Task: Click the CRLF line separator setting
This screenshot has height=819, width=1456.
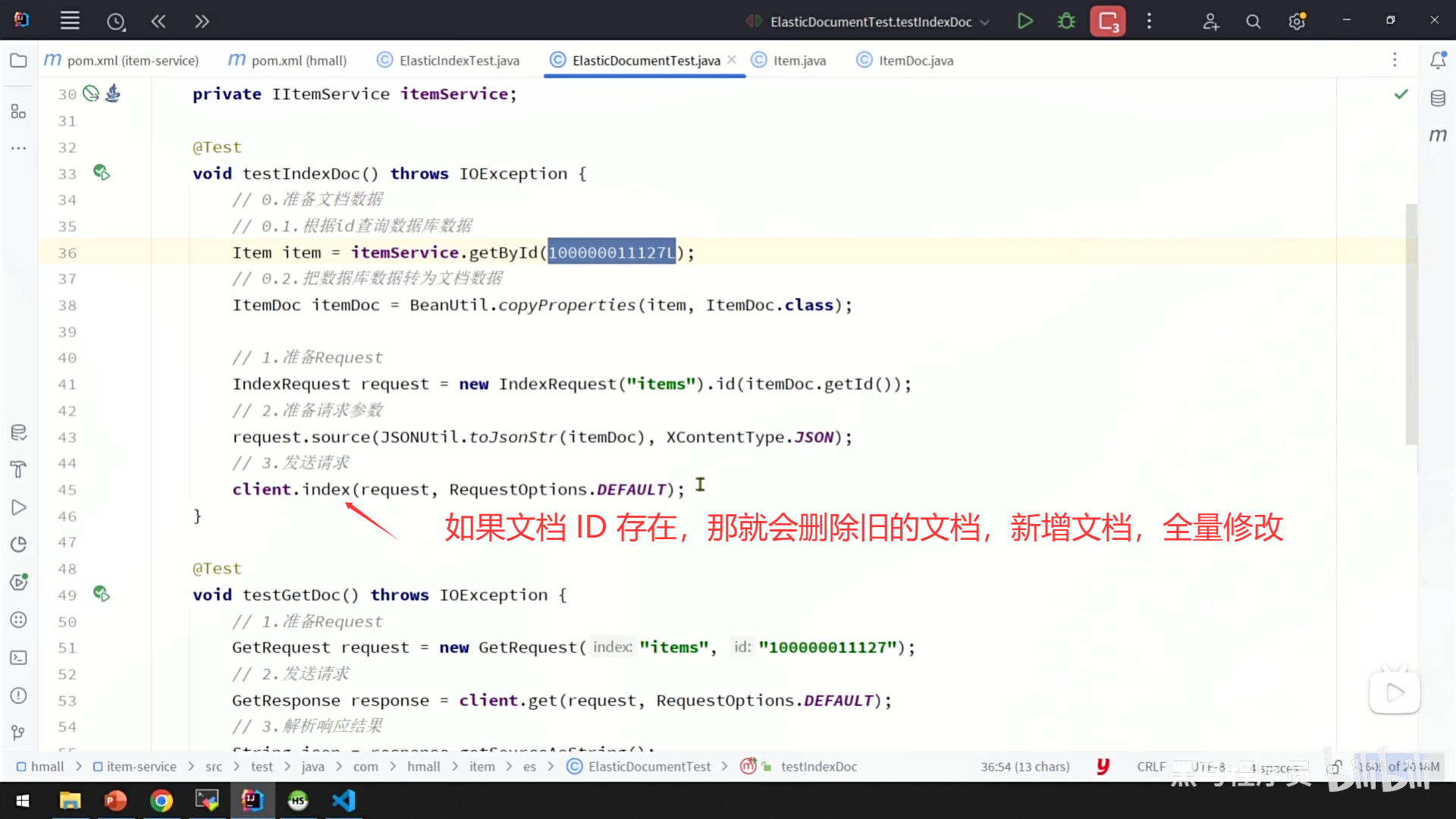Action: coord(1150,767)
